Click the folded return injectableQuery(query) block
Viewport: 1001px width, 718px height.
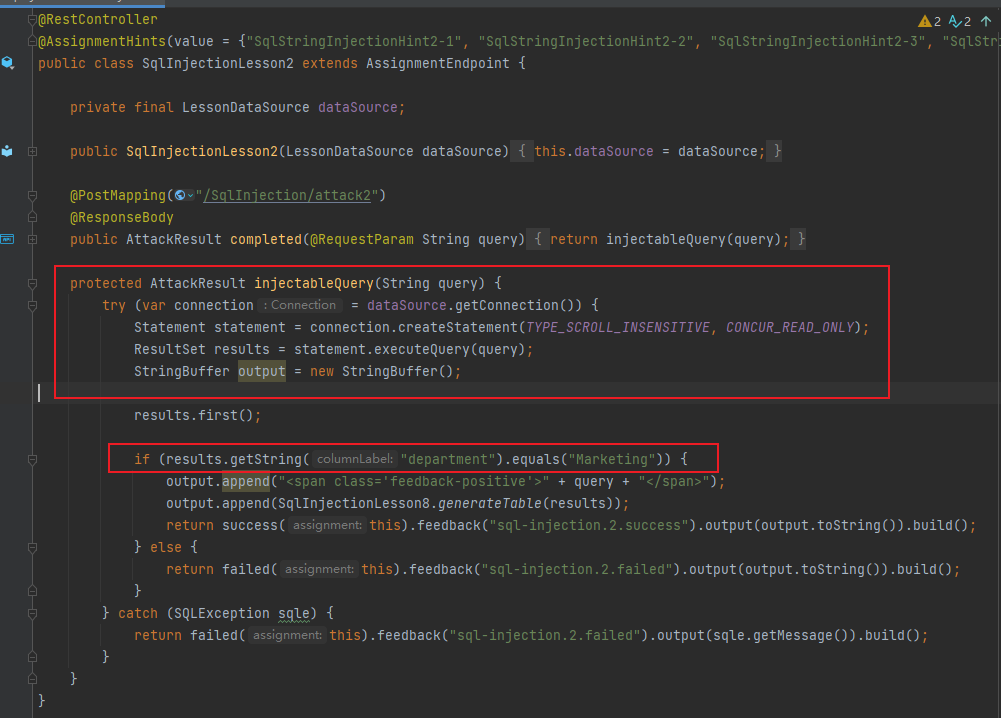point(669,239)
